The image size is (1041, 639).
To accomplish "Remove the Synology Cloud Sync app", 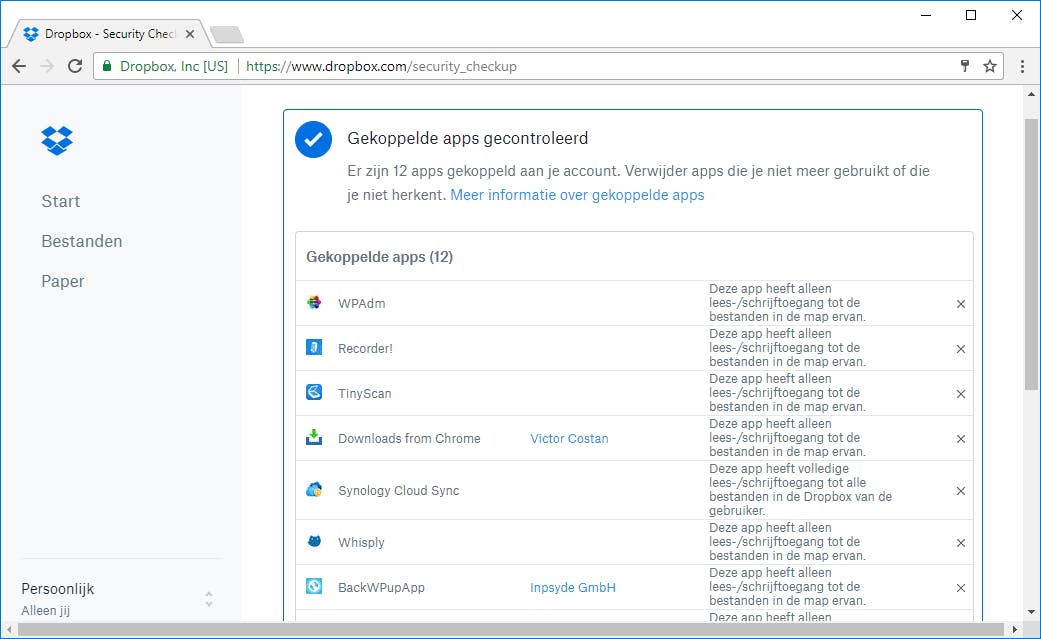I will click(x=961, y=491).
